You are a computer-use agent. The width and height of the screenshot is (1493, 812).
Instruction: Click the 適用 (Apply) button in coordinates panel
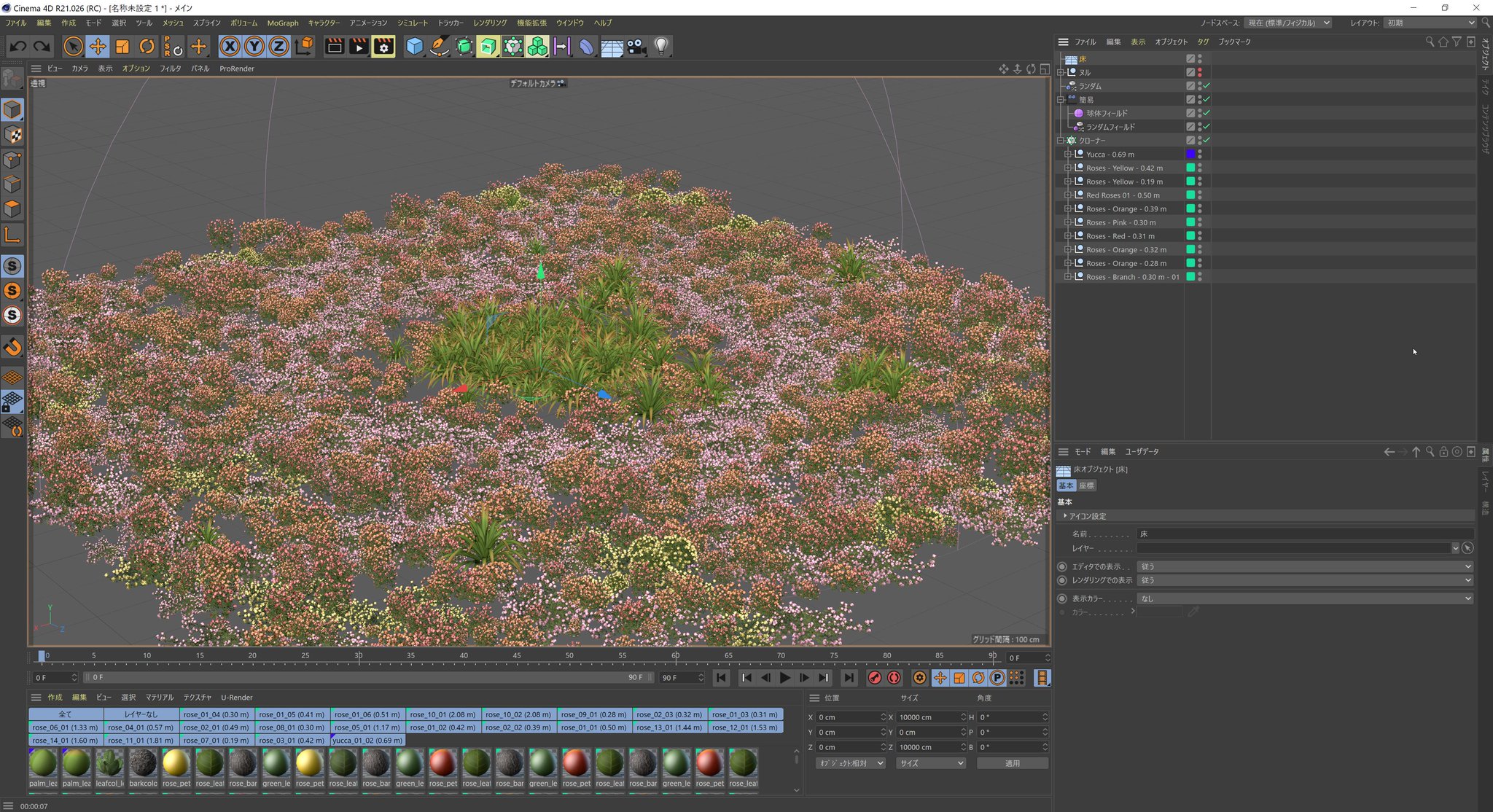(1012, 763)
